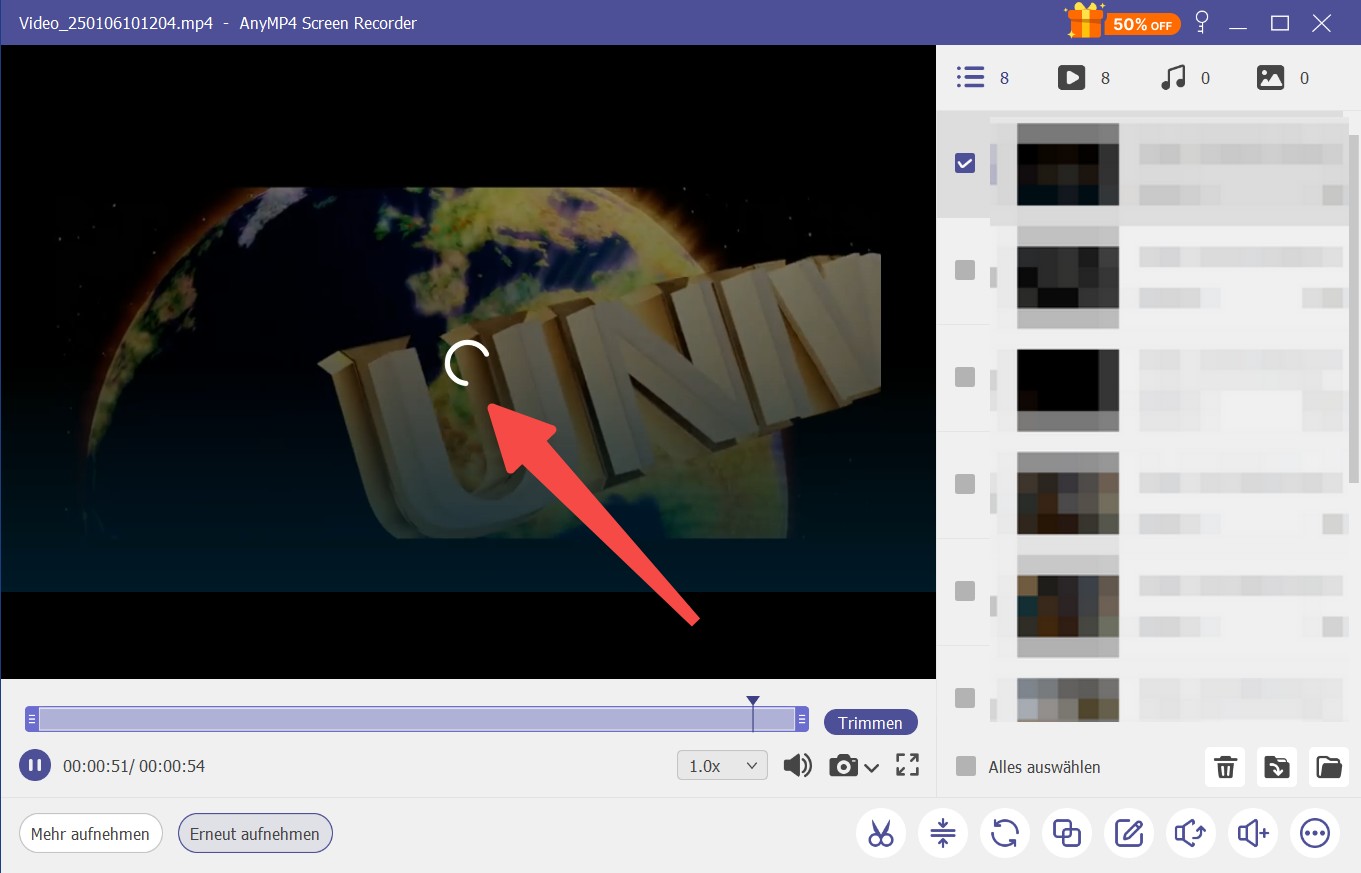Open the volume booster tool
1361x873 pixels.
(x=1253, y=833)
